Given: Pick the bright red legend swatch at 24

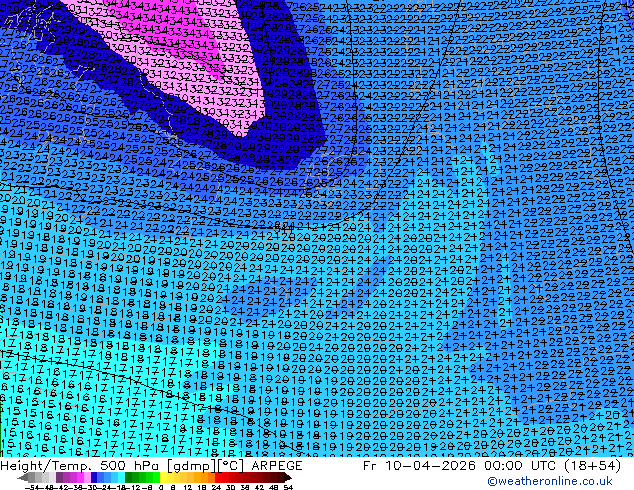Looking at the screenshot, I should point(218,478).
